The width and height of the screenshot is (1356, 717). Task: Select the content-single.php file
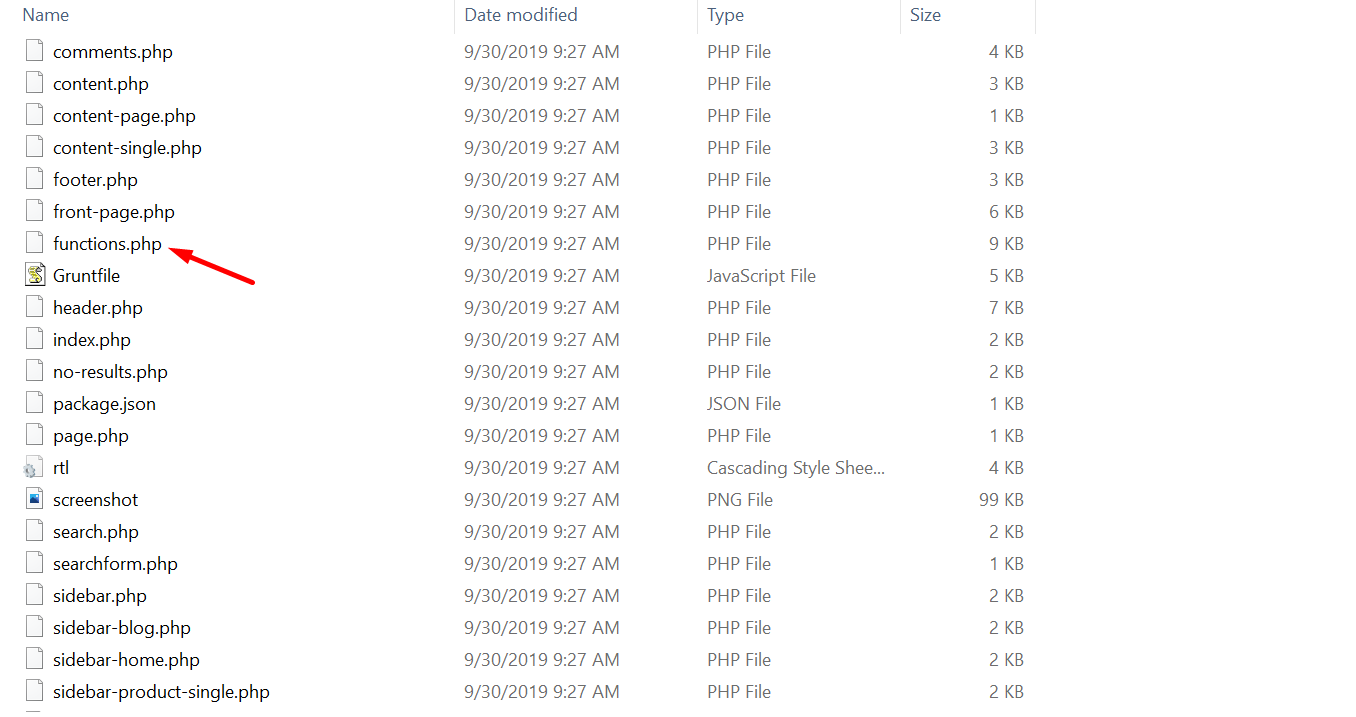click(127, 148)
